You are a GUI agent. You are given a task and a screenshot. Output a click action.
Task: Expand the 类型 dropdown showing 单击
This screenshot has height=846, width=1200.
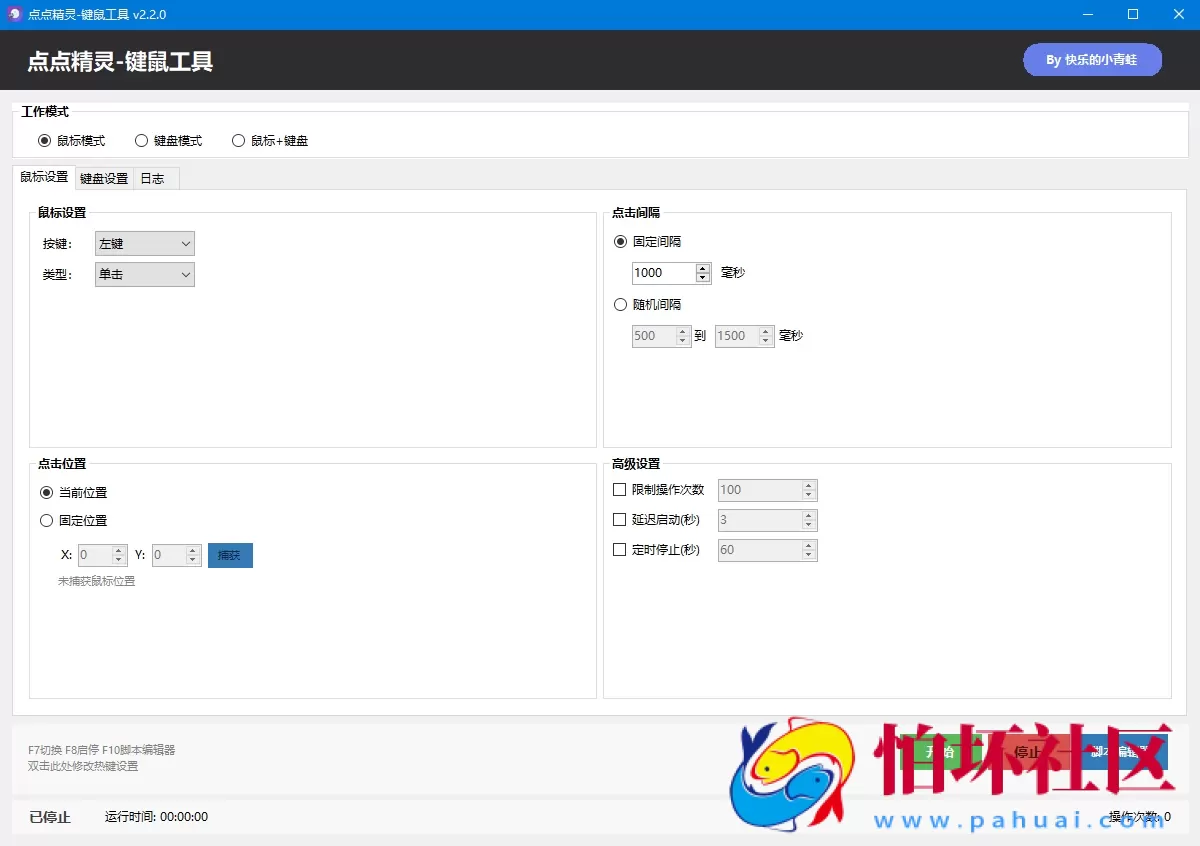point(145,274)
